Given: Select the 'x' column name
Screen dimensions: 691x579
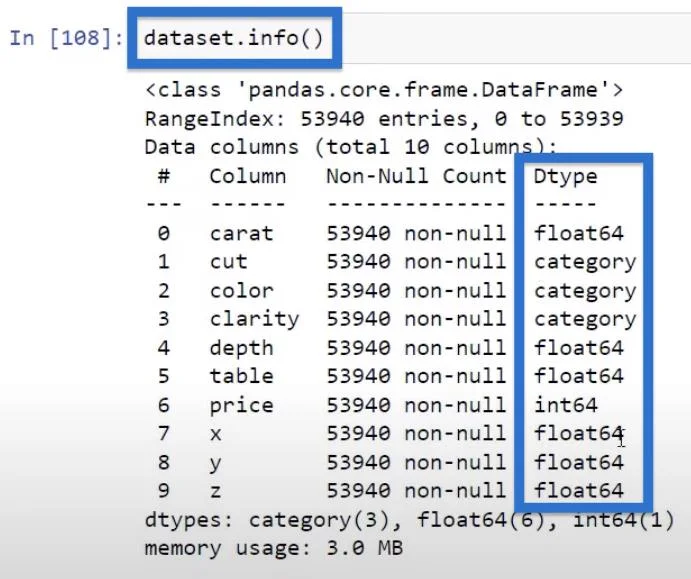Looking at the screenshot, I should pyautogui.click(x=215, y=434).
